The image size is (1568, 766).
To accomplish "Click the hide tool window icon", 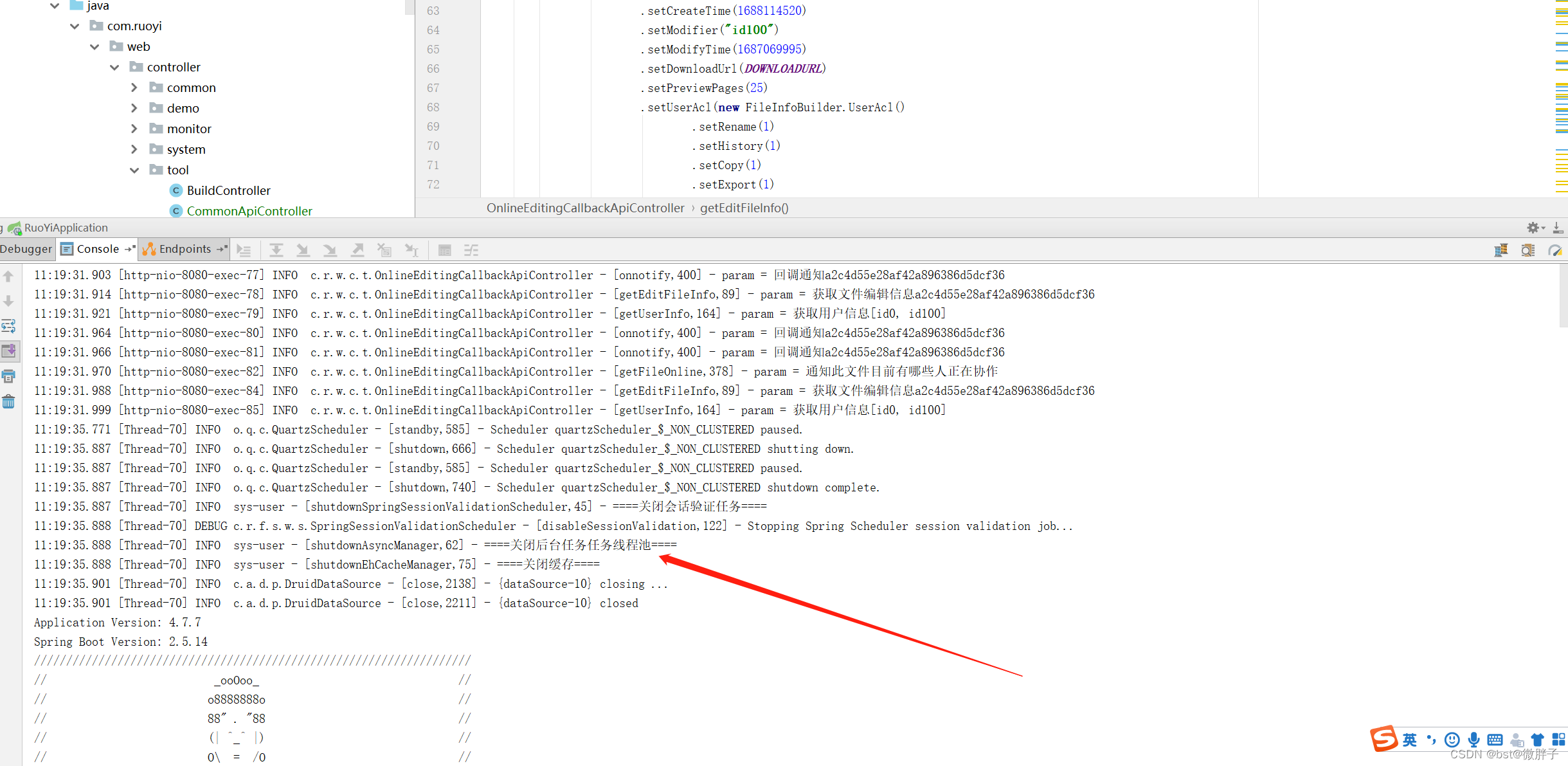I will 1558,228.
